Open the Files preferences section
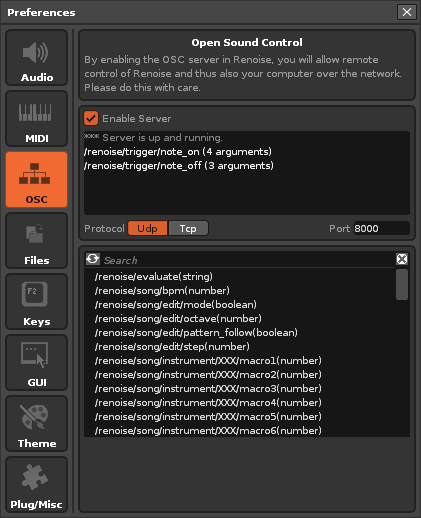Screen dimensions: 421x518 click(37, 241)
